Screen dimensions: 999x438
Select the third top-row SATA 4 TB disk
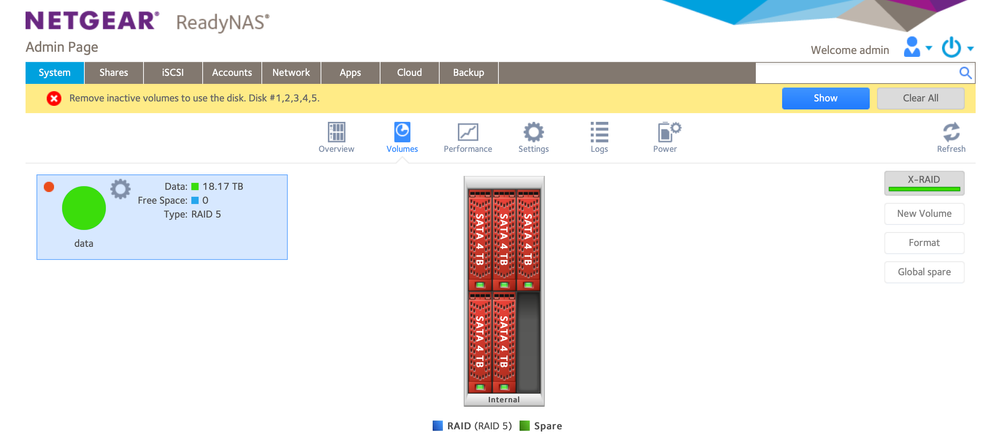pos(528,240)
